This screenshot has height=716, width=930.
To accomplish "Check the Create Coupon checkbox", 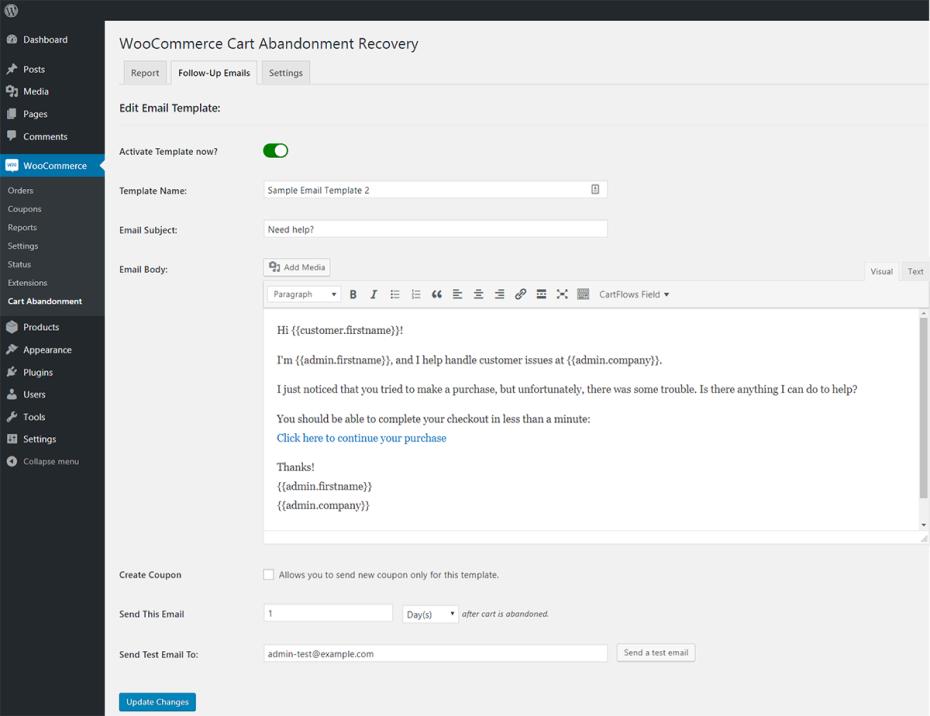I will [268, 575].
